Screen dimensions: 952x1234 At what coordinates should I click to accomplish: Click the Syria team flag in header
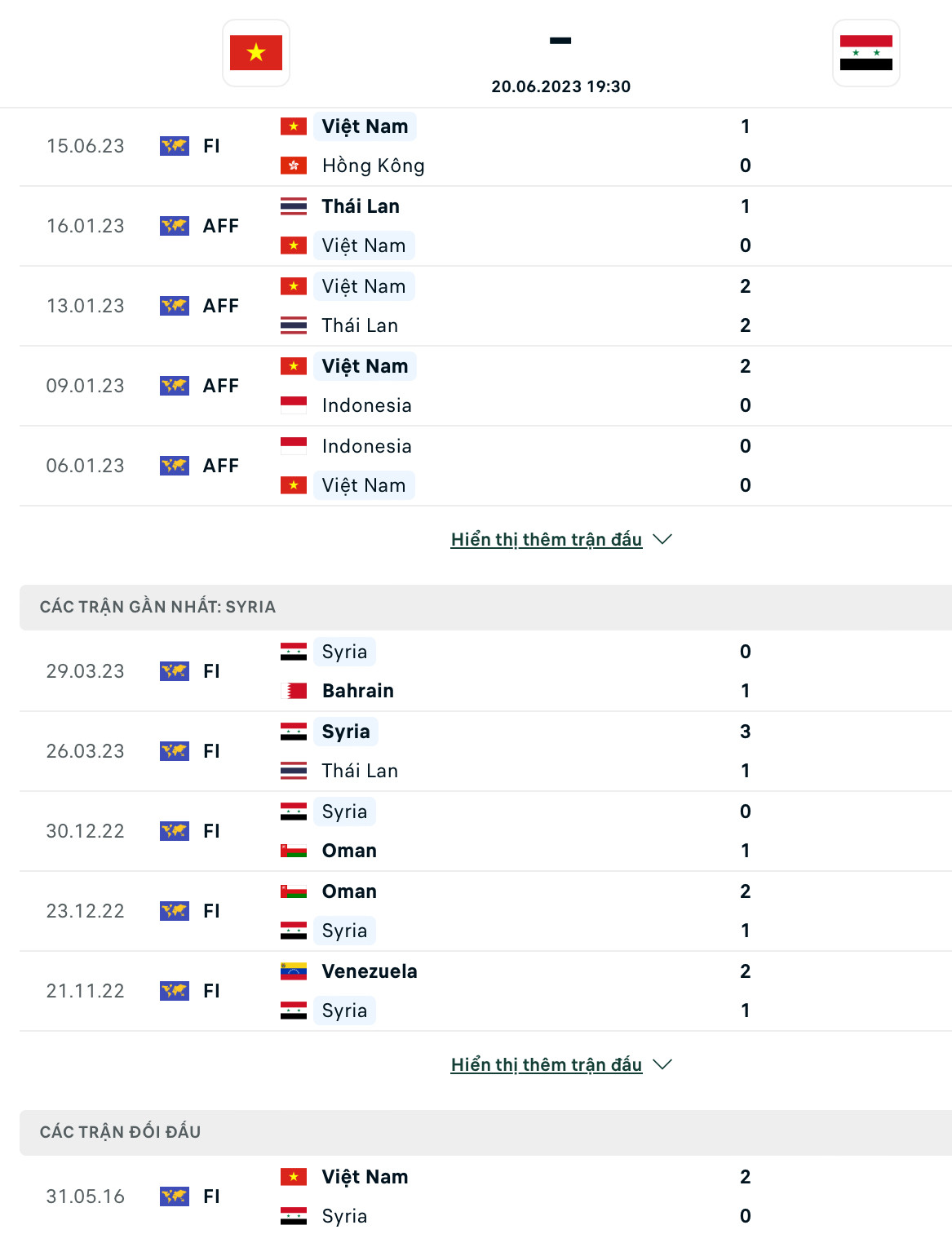866,53
